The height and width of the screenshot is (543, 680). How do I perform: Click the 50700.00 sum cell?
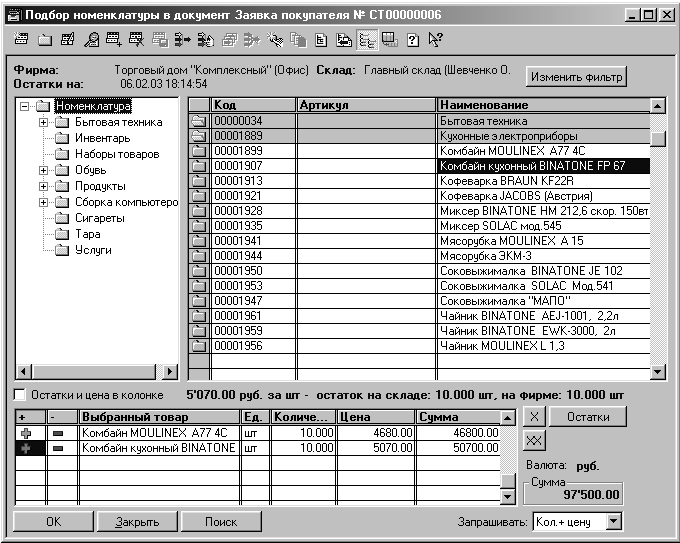(458, 448)
